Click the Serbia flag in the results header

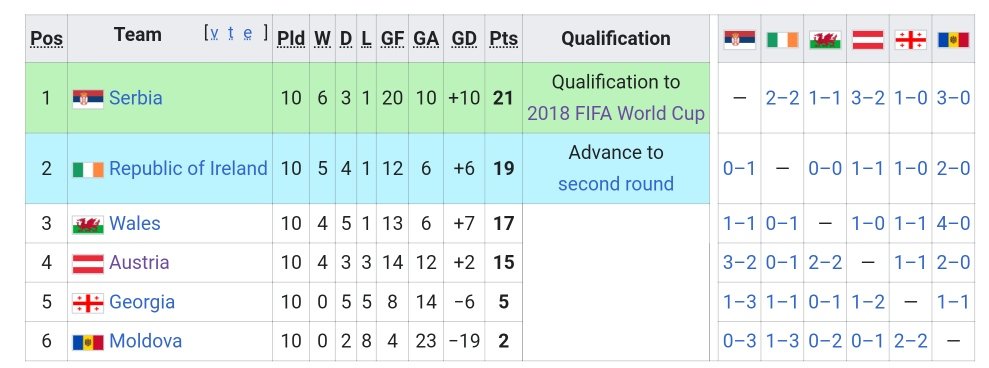pyautogui.click(x=739, y=40)
